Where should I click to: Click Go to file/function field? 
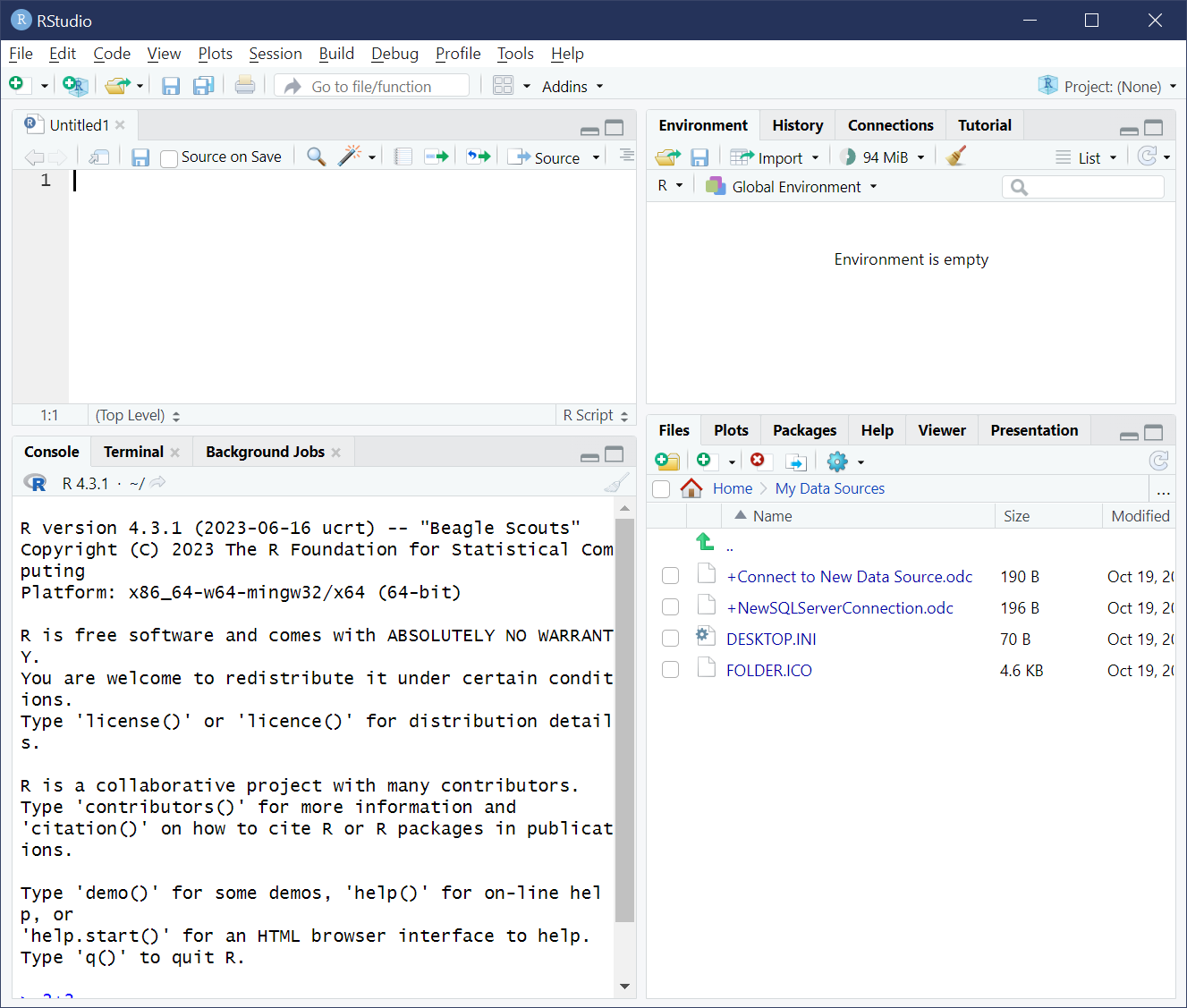coord(371,86)
